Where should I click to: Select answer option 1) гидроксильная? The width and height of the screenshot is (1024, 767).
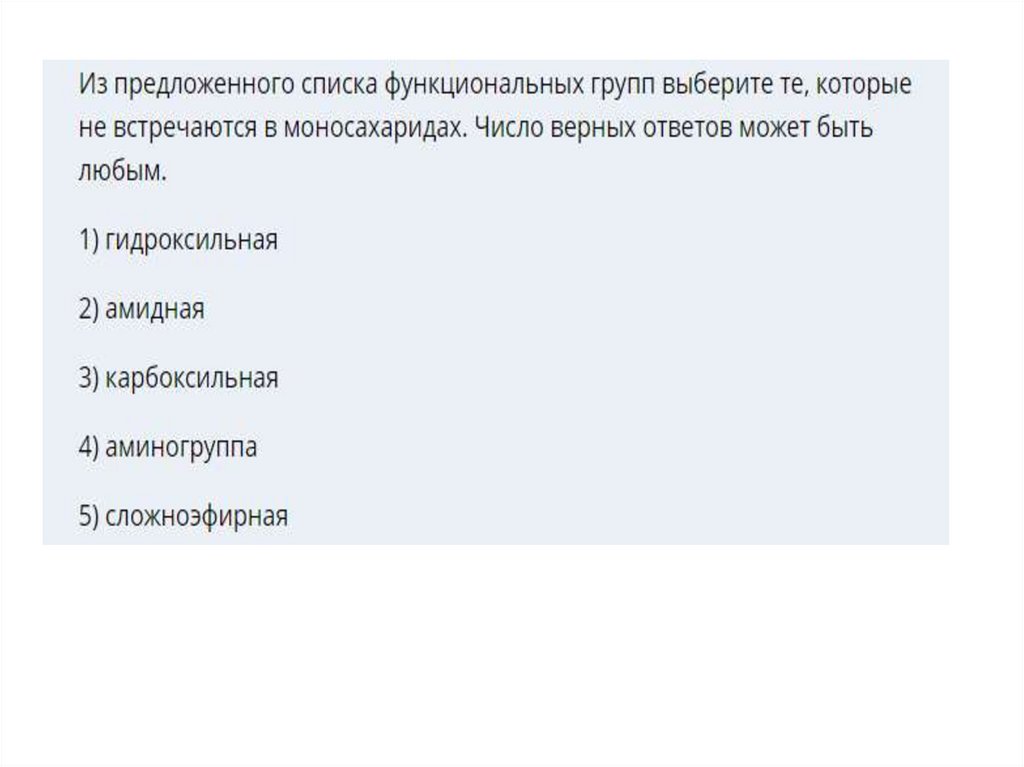click(x=178, y=241)
